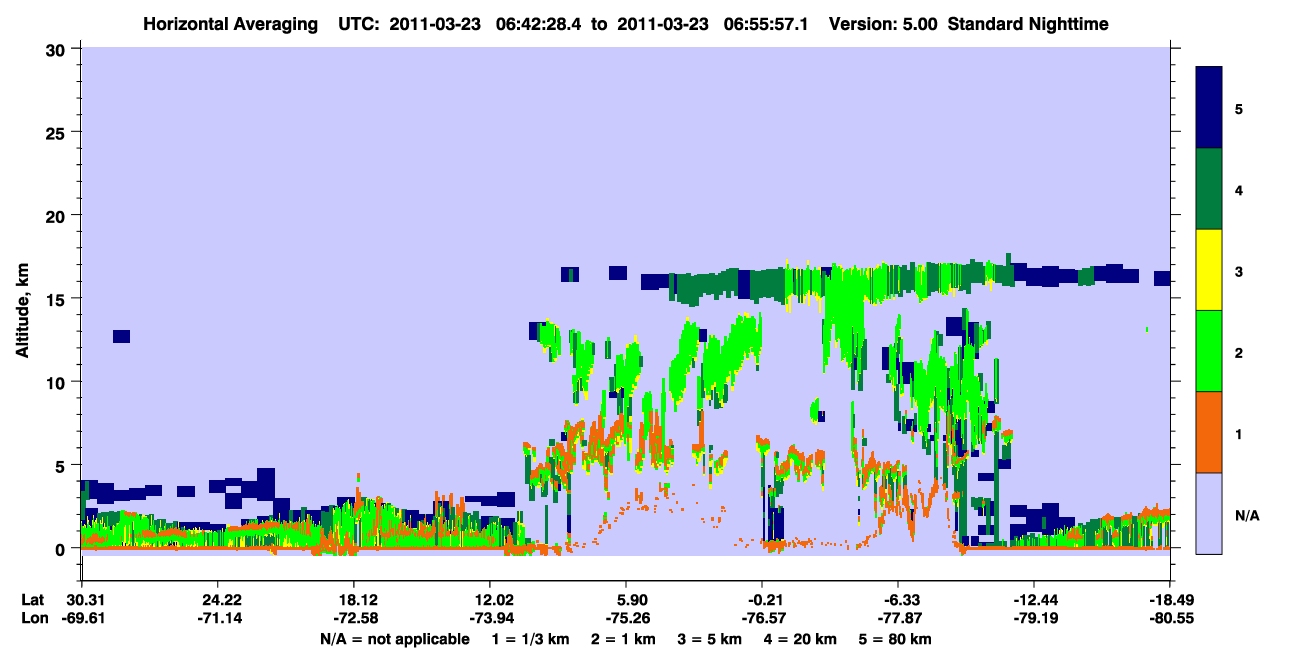Click the latitude value -12.44

click(x=1034, y=600)
